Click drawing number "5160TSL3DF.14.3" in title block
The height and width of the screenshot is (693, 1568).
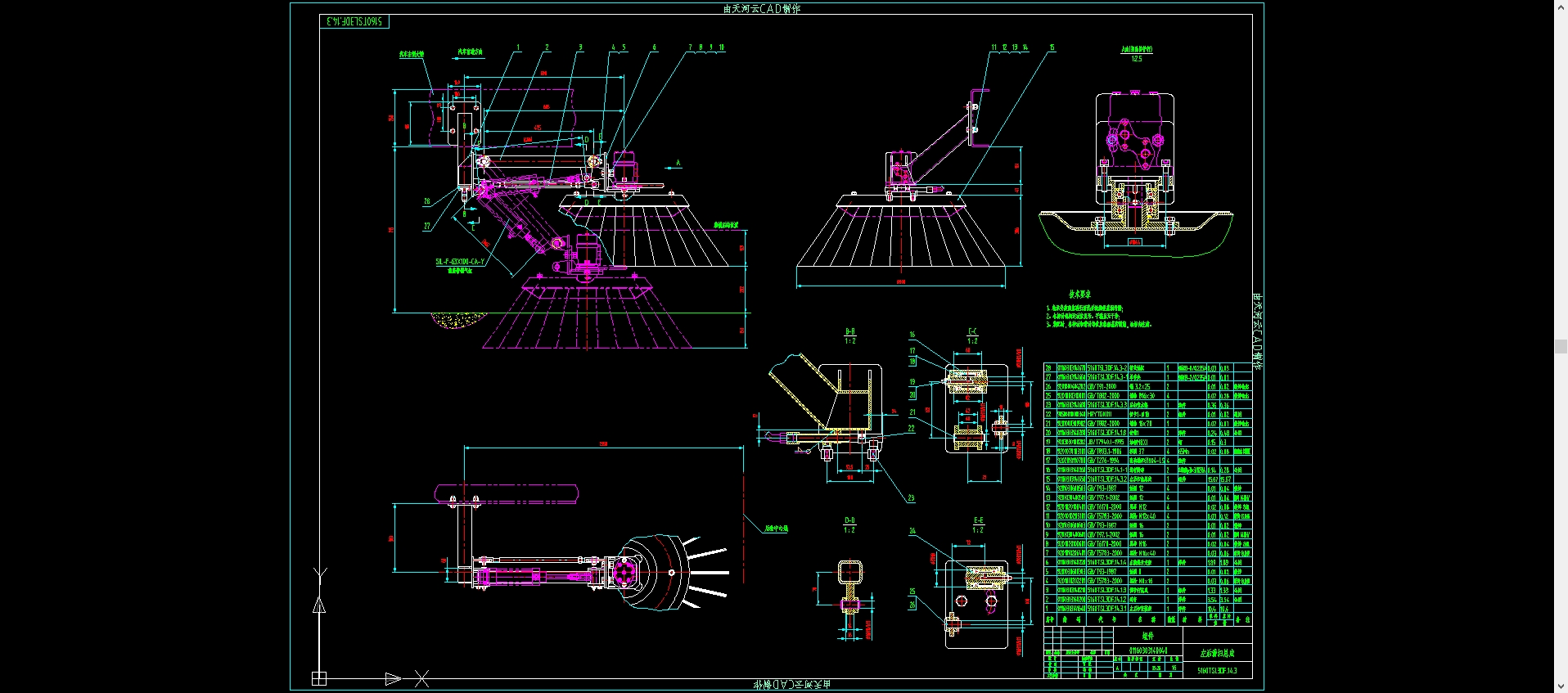1217,671
